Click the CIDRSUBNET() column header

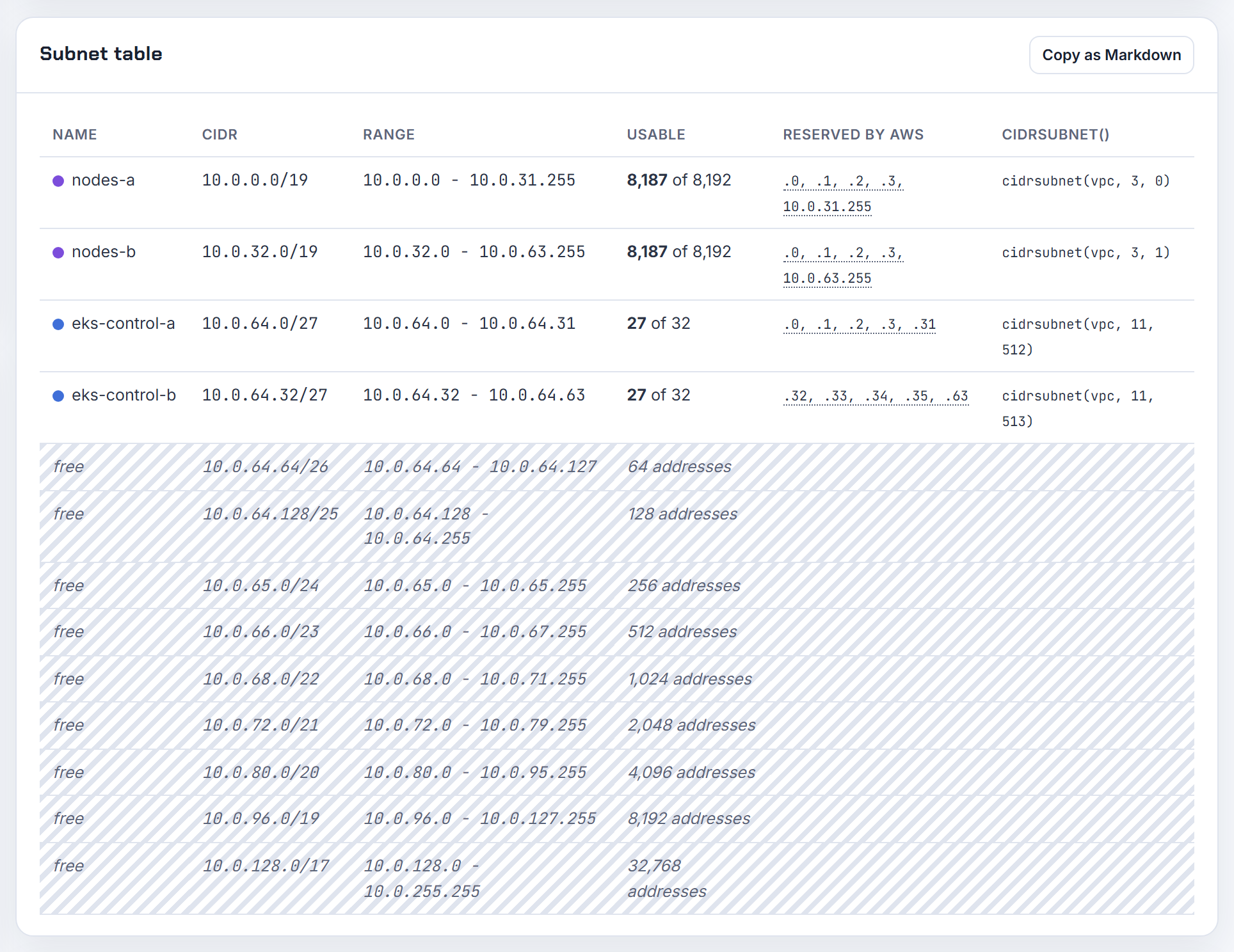pos(1055,134)
